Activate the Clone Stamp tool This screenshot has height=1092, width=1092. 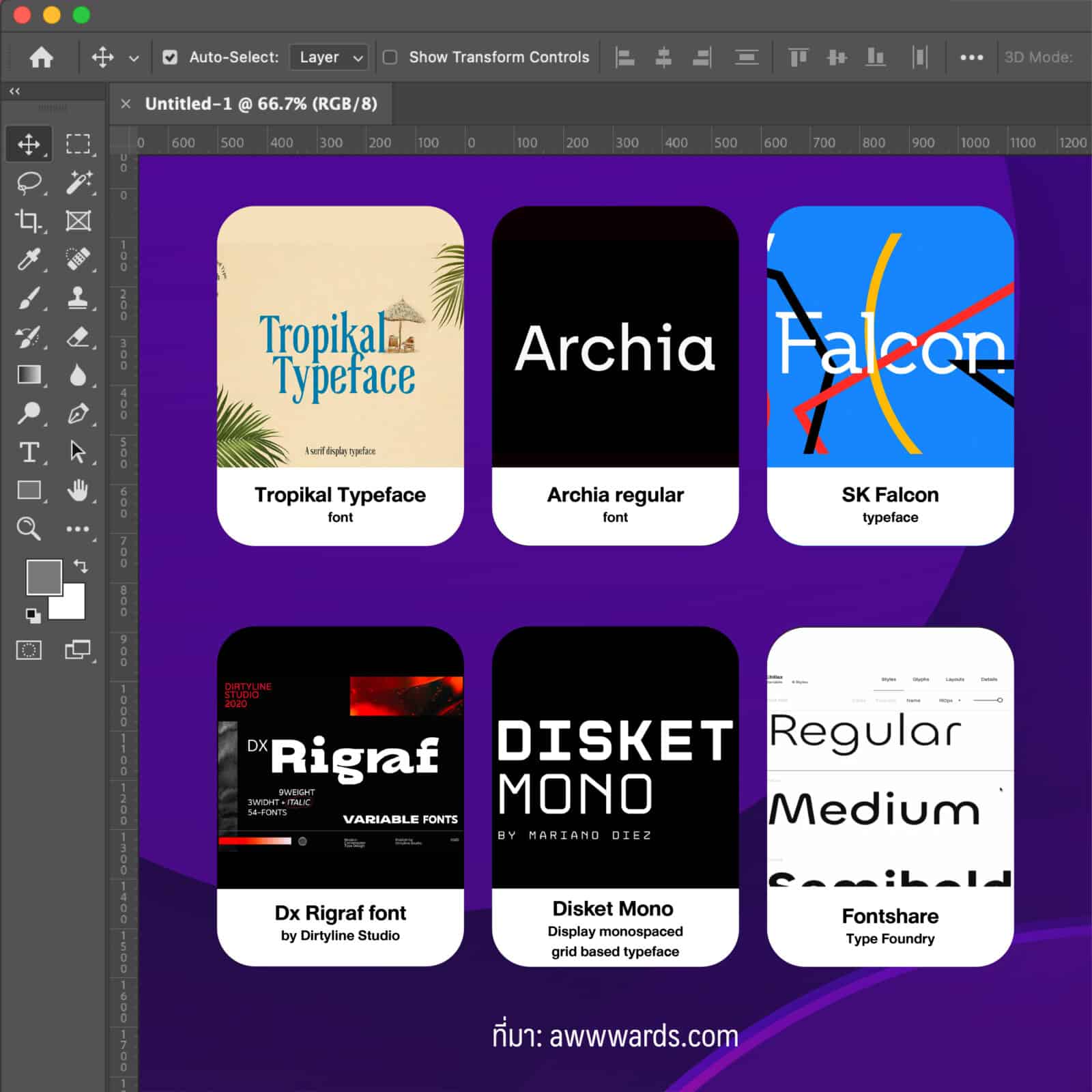pyautogui.click(x=78, y=298)
